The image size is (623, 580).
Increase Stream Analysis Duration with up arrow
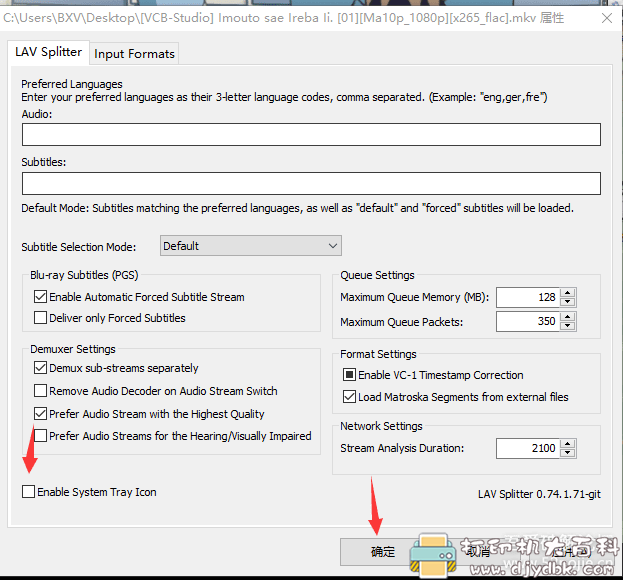[x=568, y=444]
